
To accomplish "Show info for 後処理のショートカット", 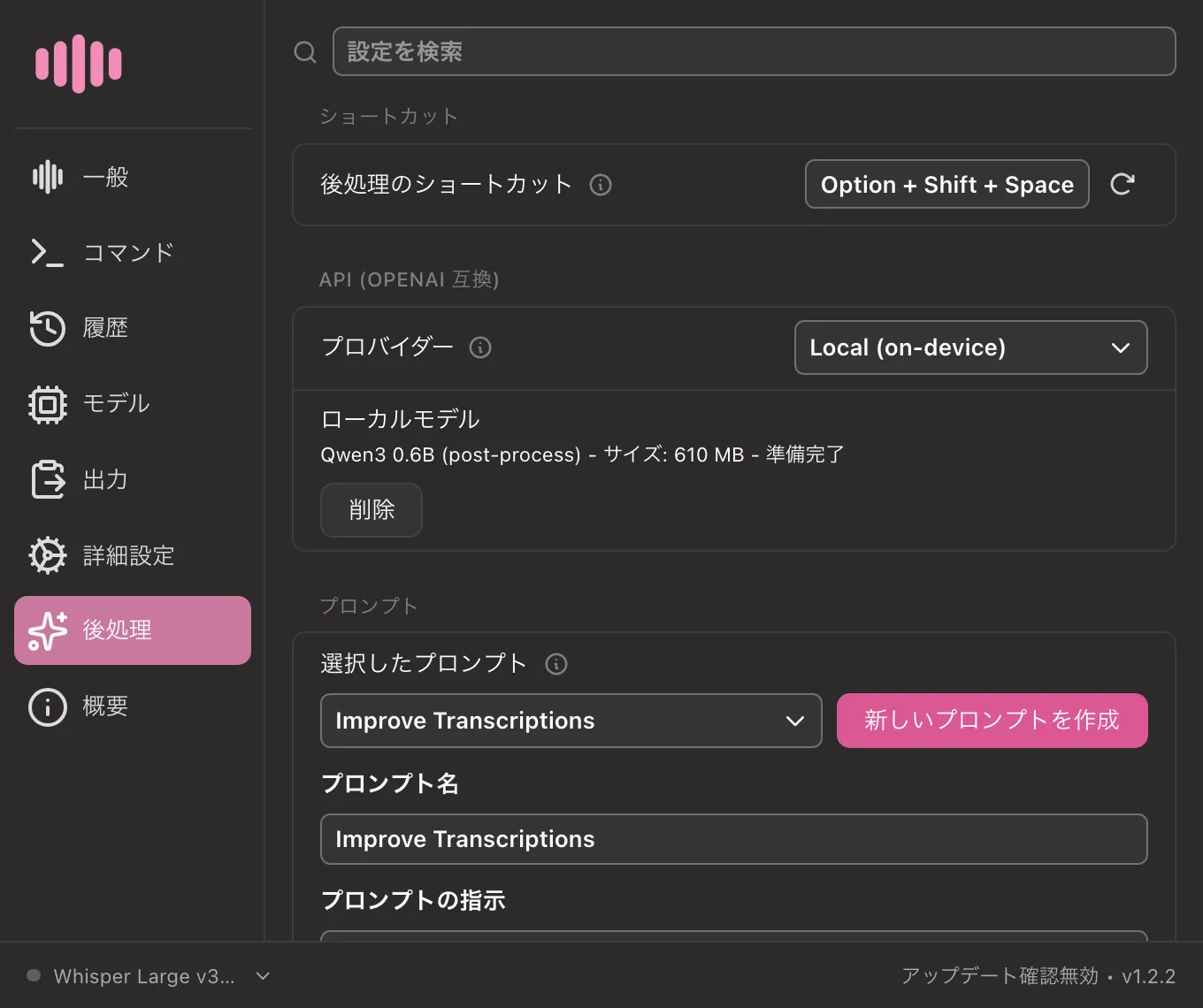I will (601, 185).
